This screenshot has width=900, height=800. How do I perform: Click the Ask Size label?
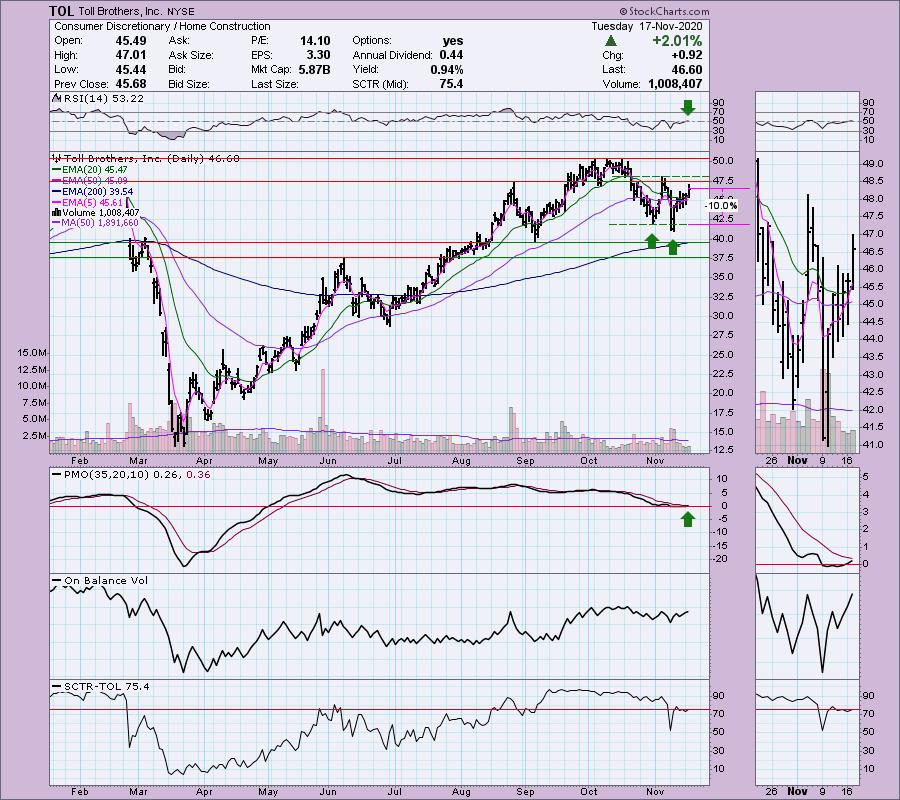tap(191, 55)
